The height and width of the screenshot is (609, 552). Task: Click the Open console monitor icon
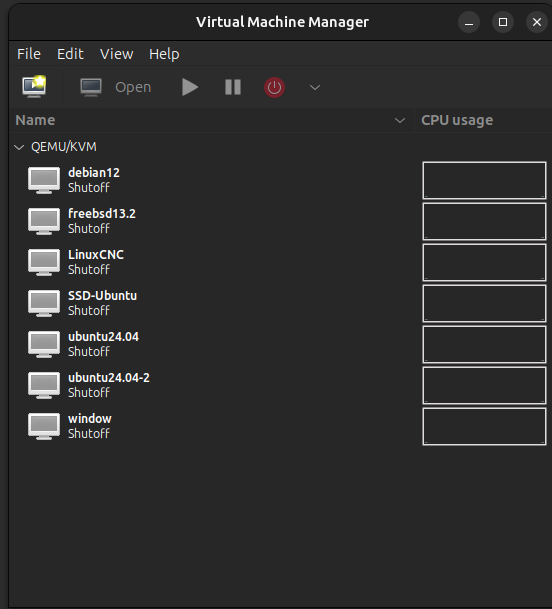[91, 87]
